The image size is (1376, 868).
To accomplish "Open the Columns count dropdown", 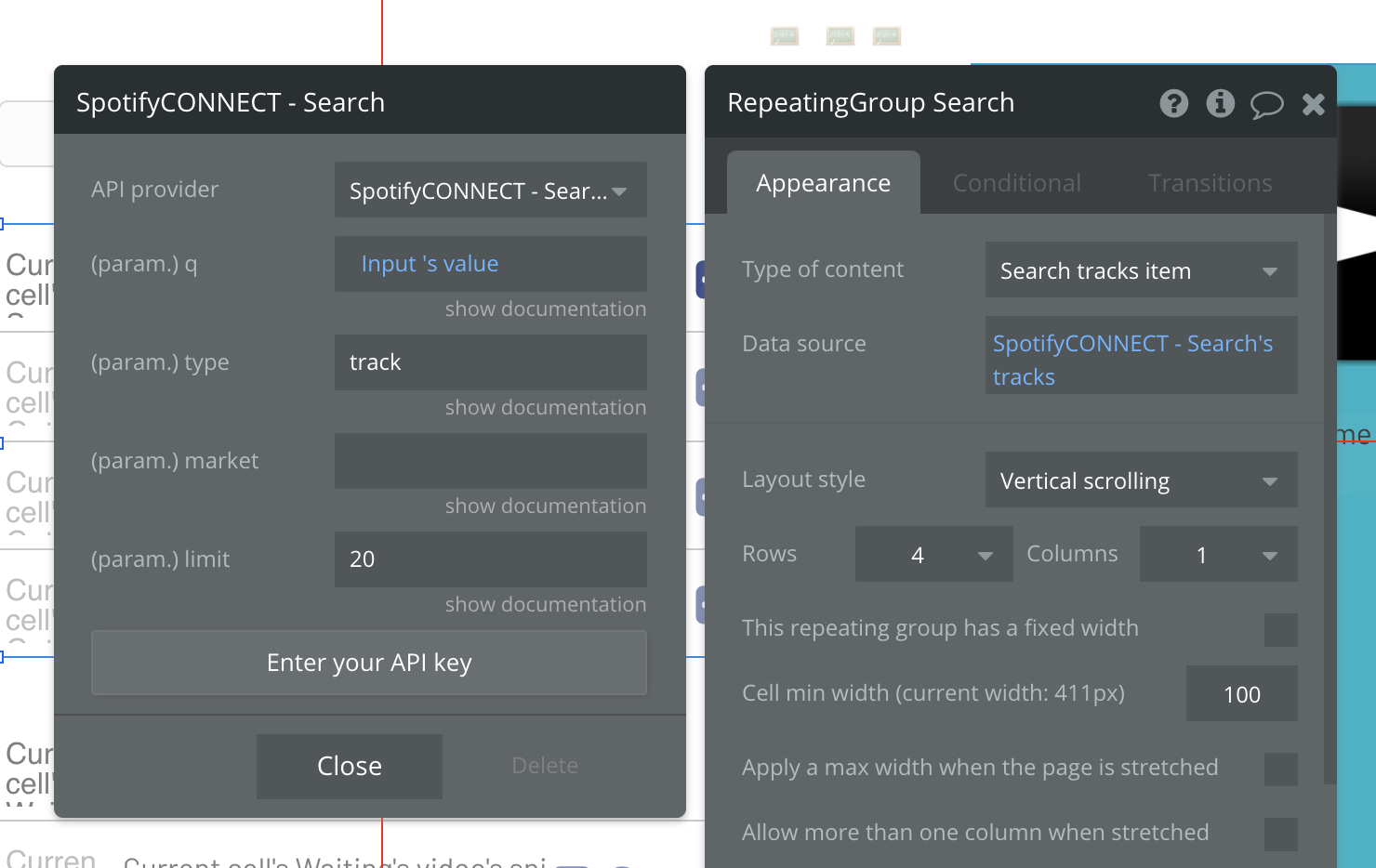I will tap(1219, 555).
